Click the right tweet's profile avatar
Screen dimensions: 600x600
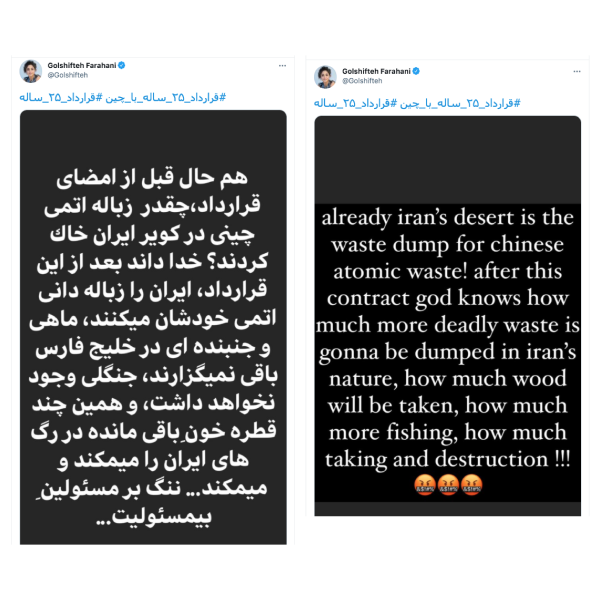(325, 77)
